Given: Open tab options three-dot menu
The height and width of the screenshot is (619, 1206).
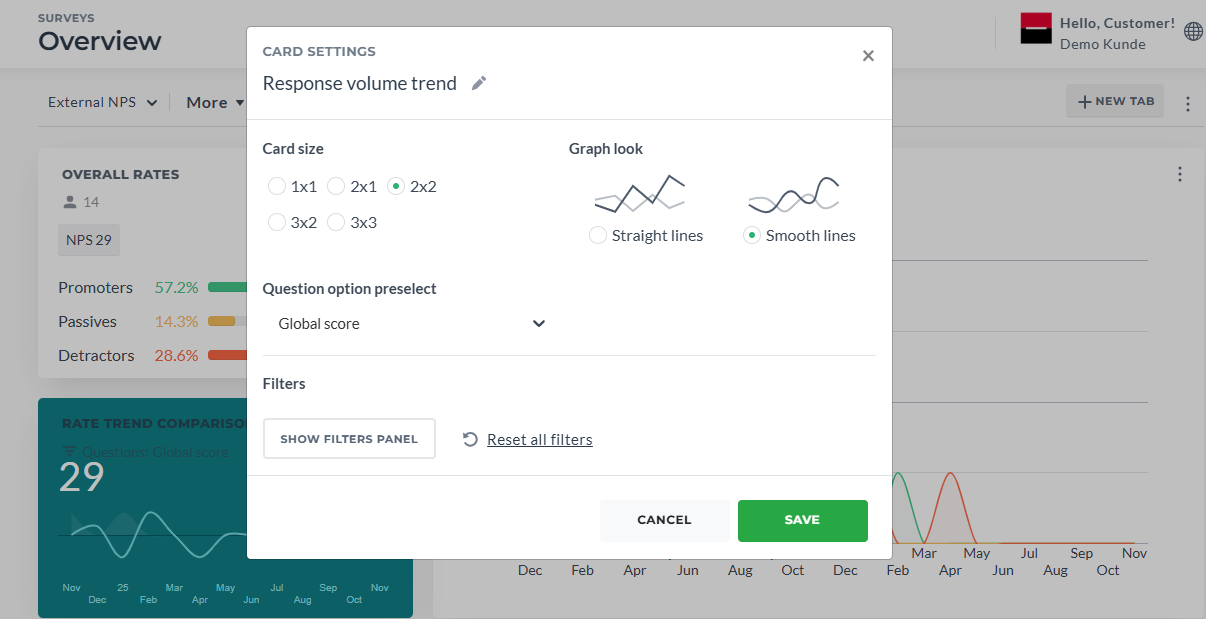Looking at the screenshot, I should pos(1188,103).
